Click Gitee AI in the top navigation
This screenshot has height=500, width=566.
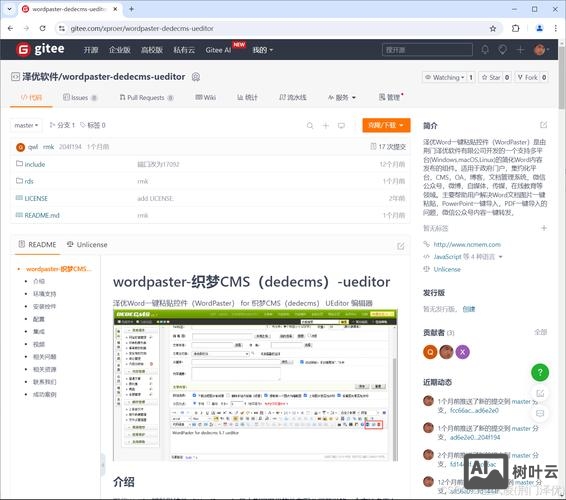tap(218, 50)
